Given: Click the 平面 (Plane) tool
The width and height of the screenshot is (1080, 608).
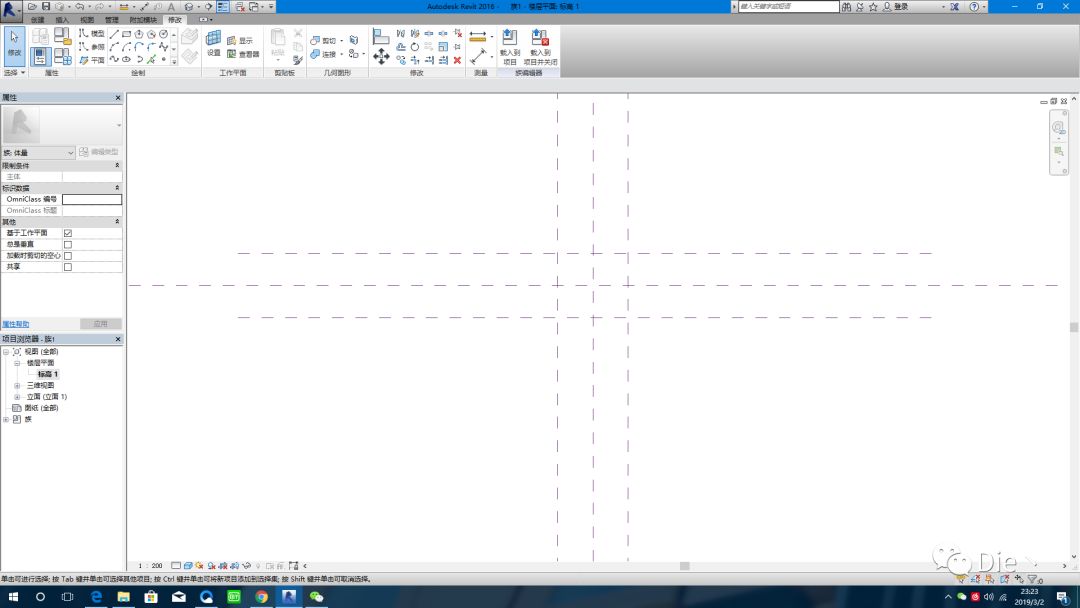Looking at the screenshot, I should click(91, 60).
